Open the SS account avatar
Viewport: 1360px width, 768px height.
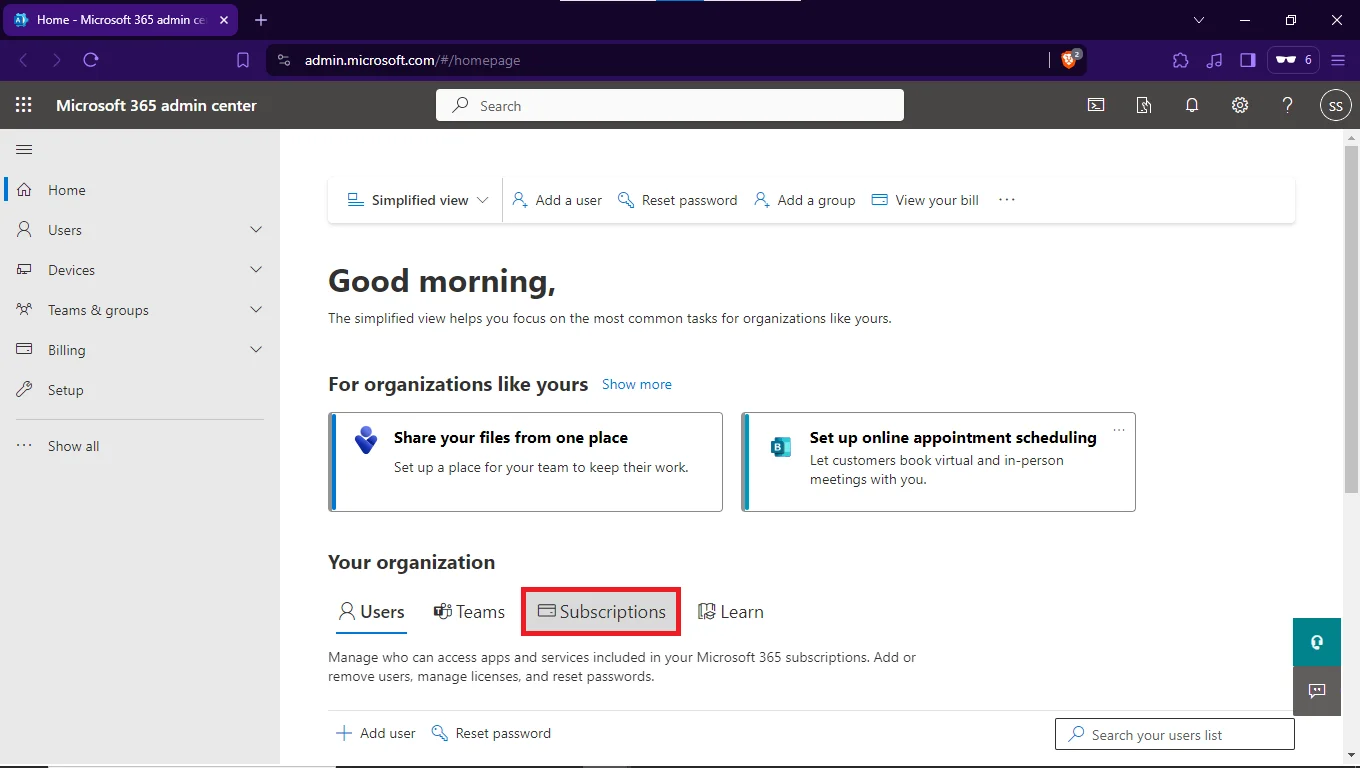click(x=1336, y=105)
